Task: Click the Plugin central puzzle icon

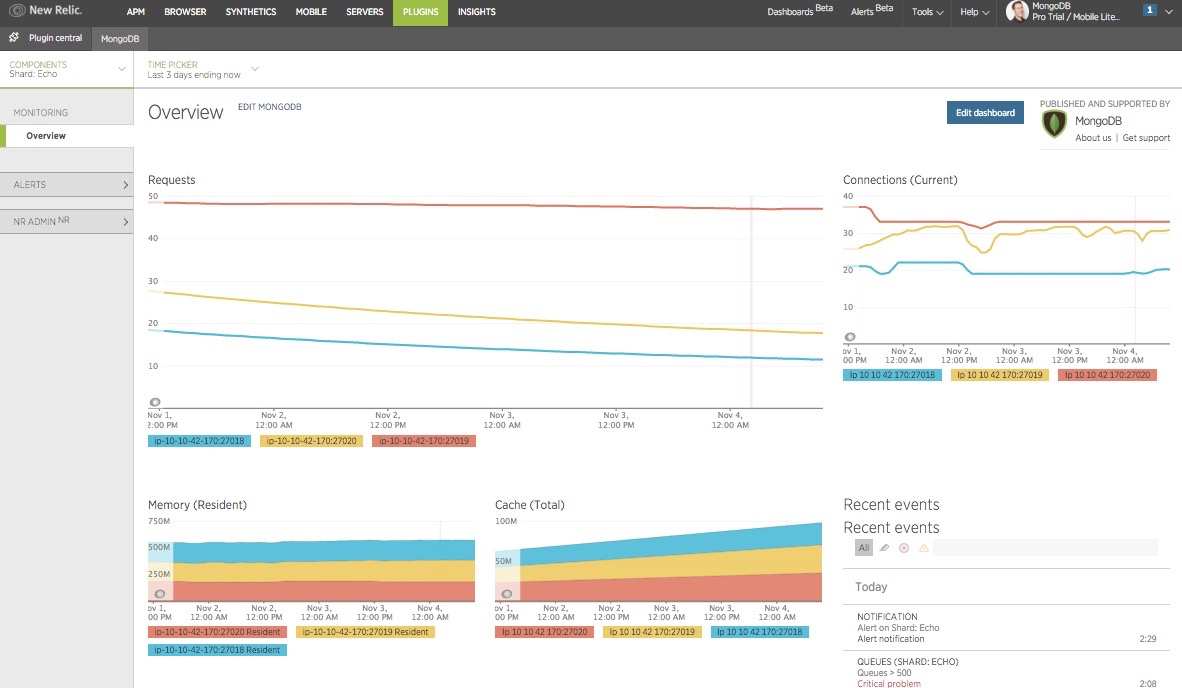Action: click(x=14, y=38)
